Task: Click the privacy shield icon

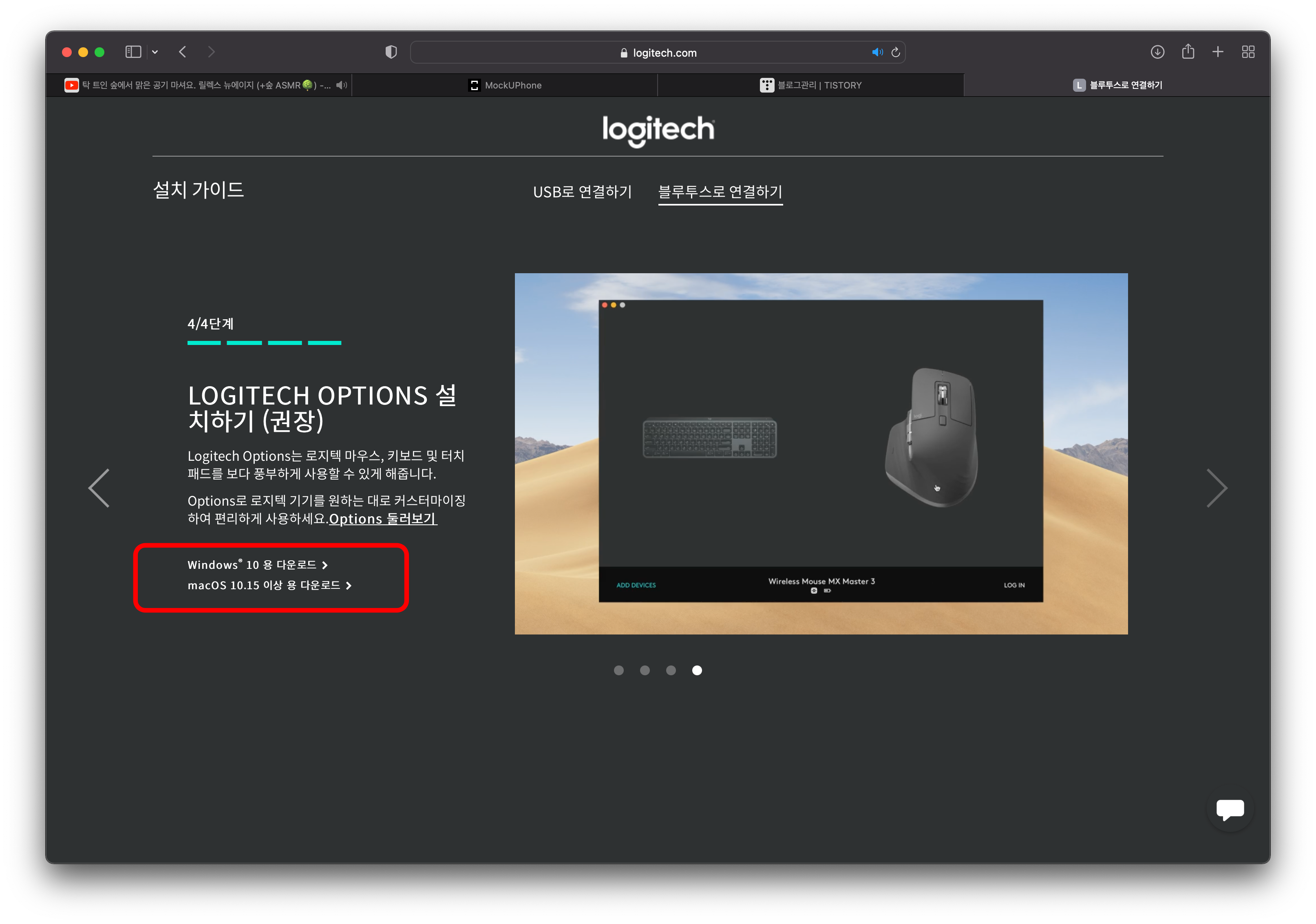Action: 391,52
